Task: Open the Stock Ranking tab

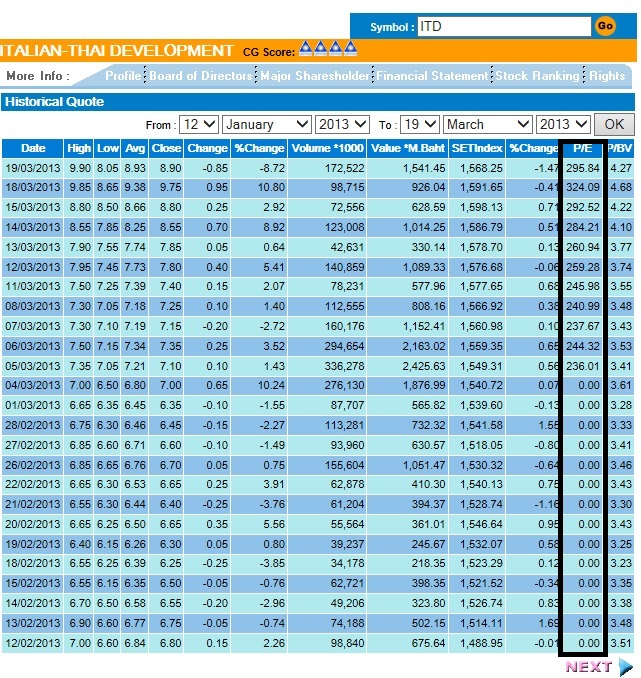Action: [x=537, y=76]
